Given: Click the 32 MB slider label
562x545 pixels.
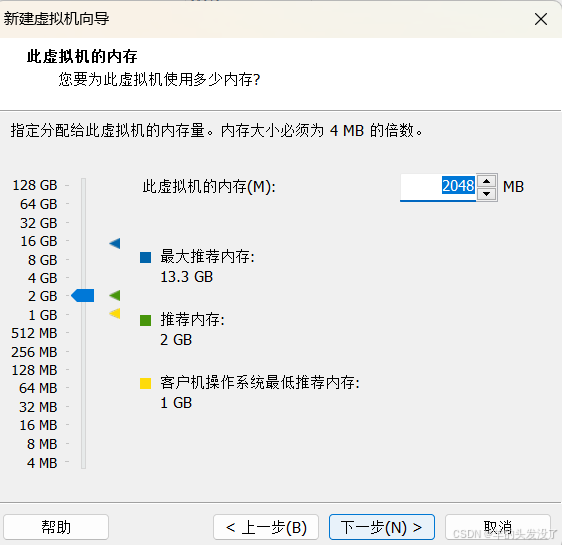Looking at the screenshot, I should pyautogui.click(x=38, y=407).
